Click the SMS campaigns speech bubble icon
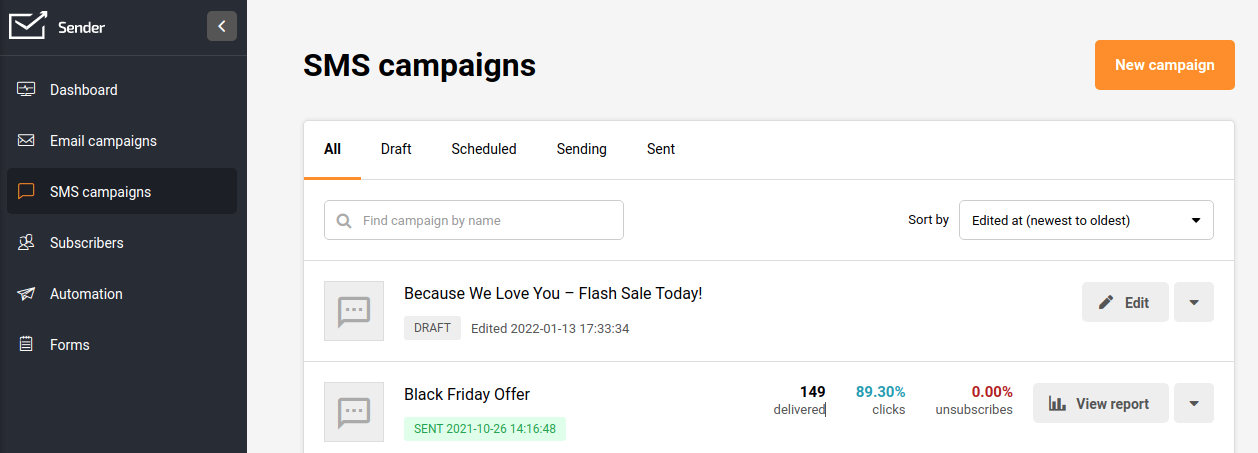Screen dimensions: 1258x453 (27, 192)
